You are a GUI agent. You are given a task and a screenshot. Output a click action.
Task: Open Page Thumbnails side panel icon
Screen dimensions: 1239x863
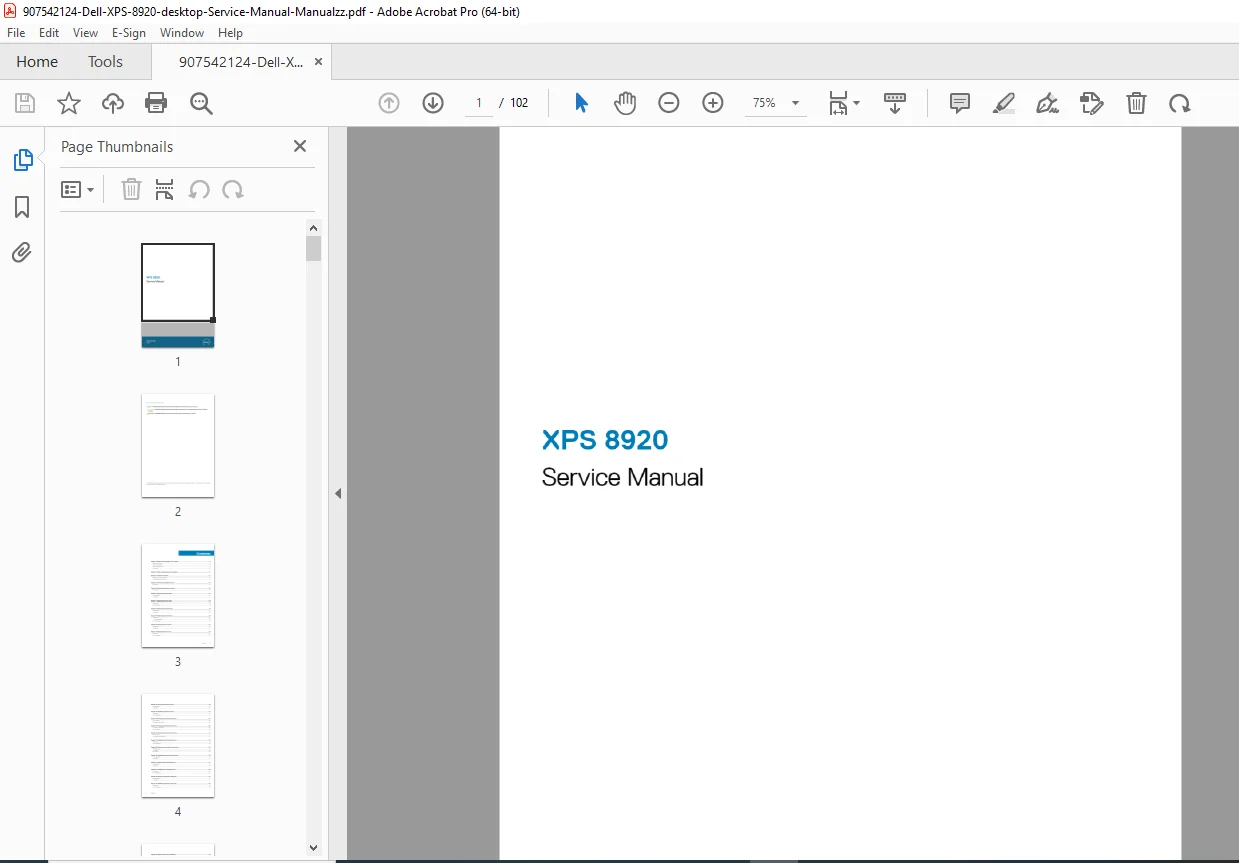coord(22,160)
